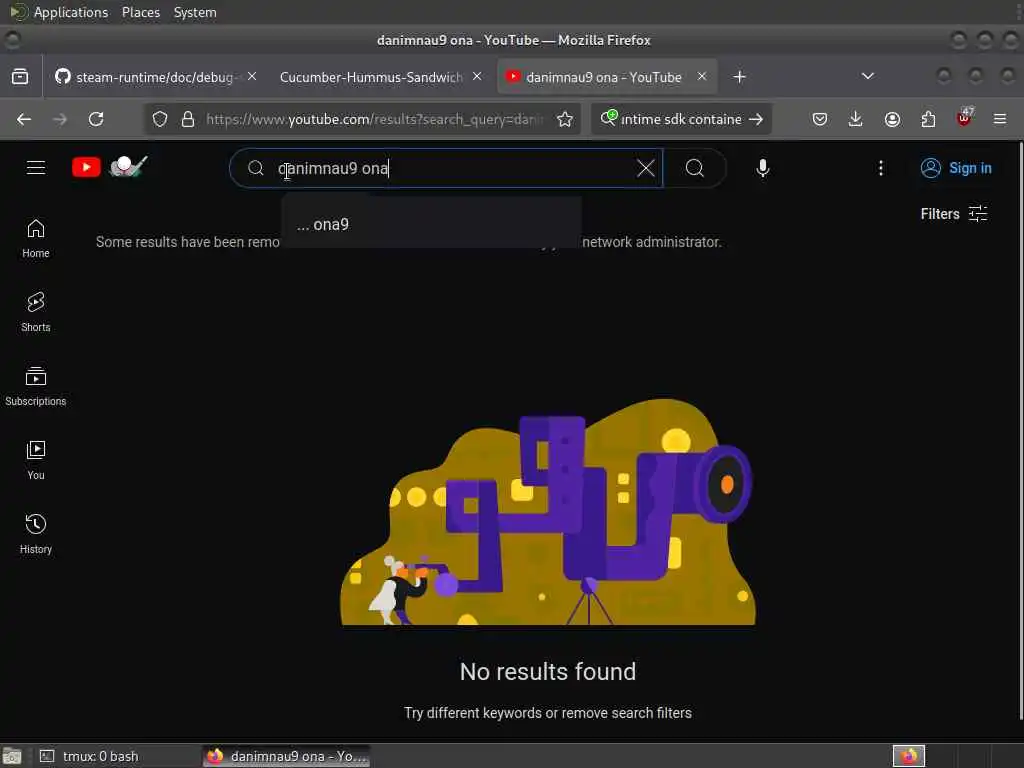Open Firefox application hamburger menu
Screen dimensions: 1024x768
(x=1000, y=119)
